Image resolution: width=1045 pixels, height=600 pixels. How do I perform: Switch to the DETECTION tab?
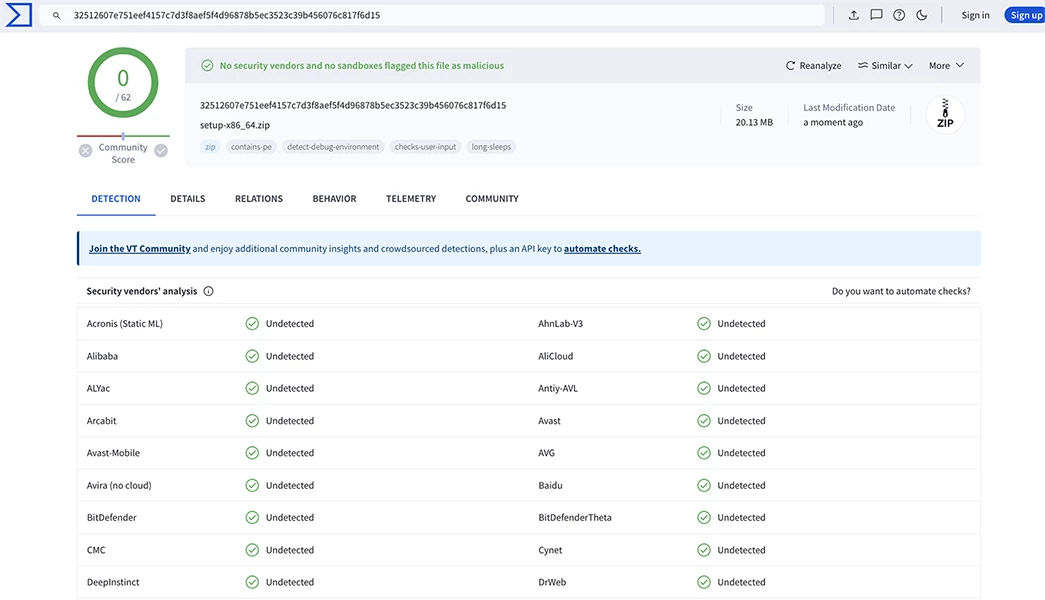point(116,199)
